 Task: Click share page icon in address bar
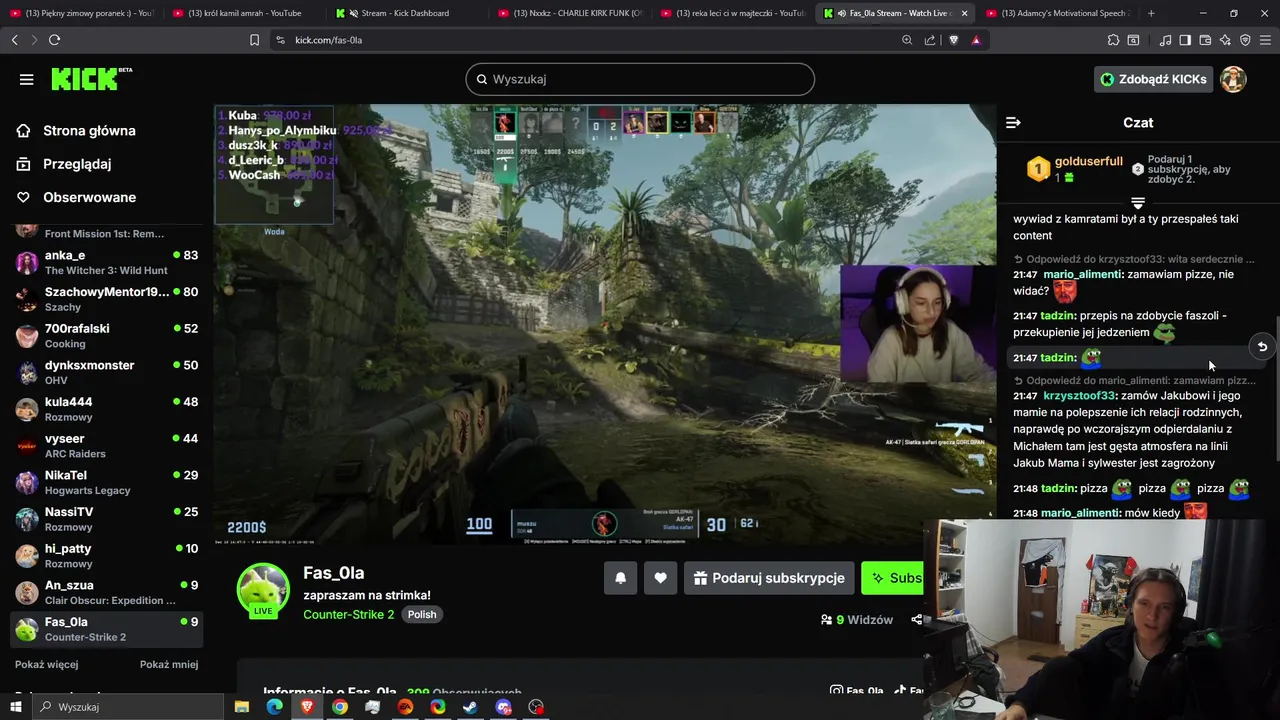click(930, 40)
